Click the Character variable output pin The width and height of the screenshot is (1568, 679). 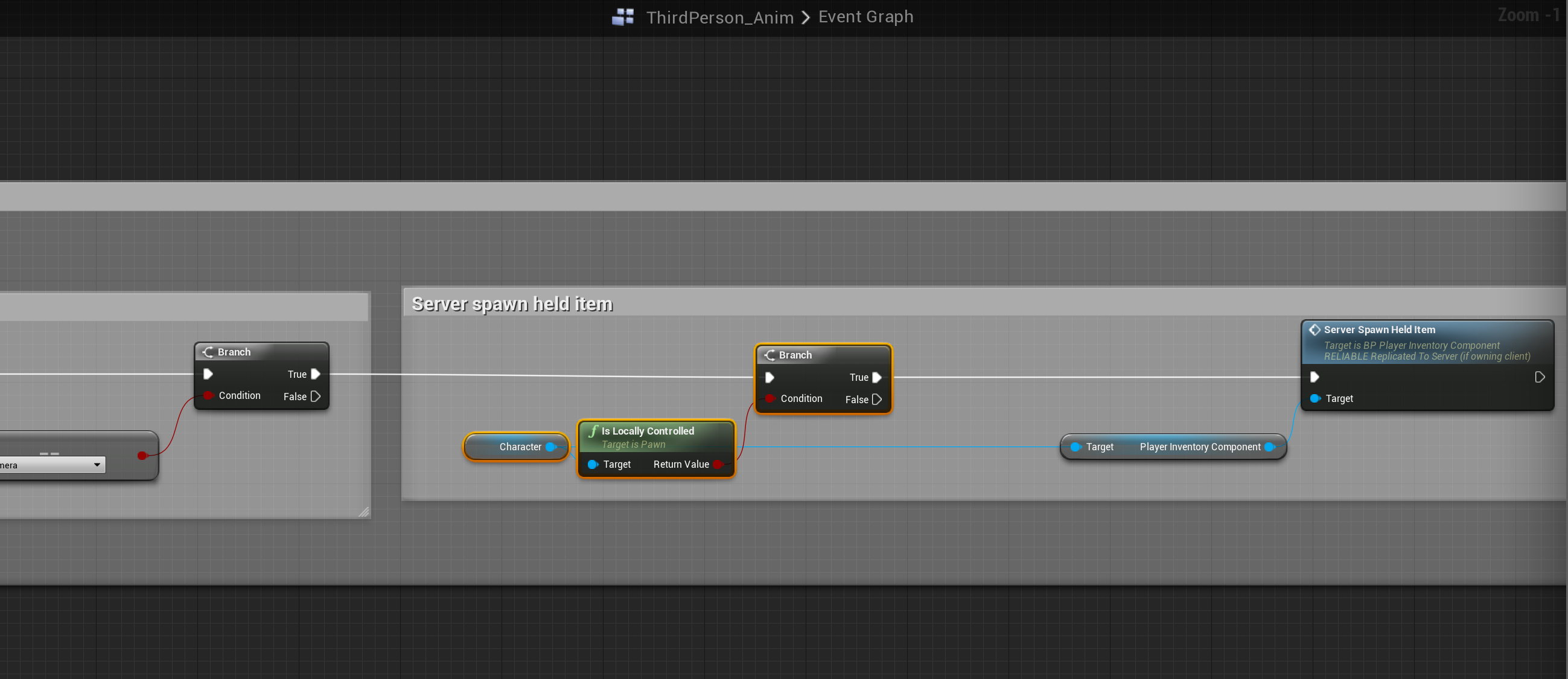(x=551, y=447)
